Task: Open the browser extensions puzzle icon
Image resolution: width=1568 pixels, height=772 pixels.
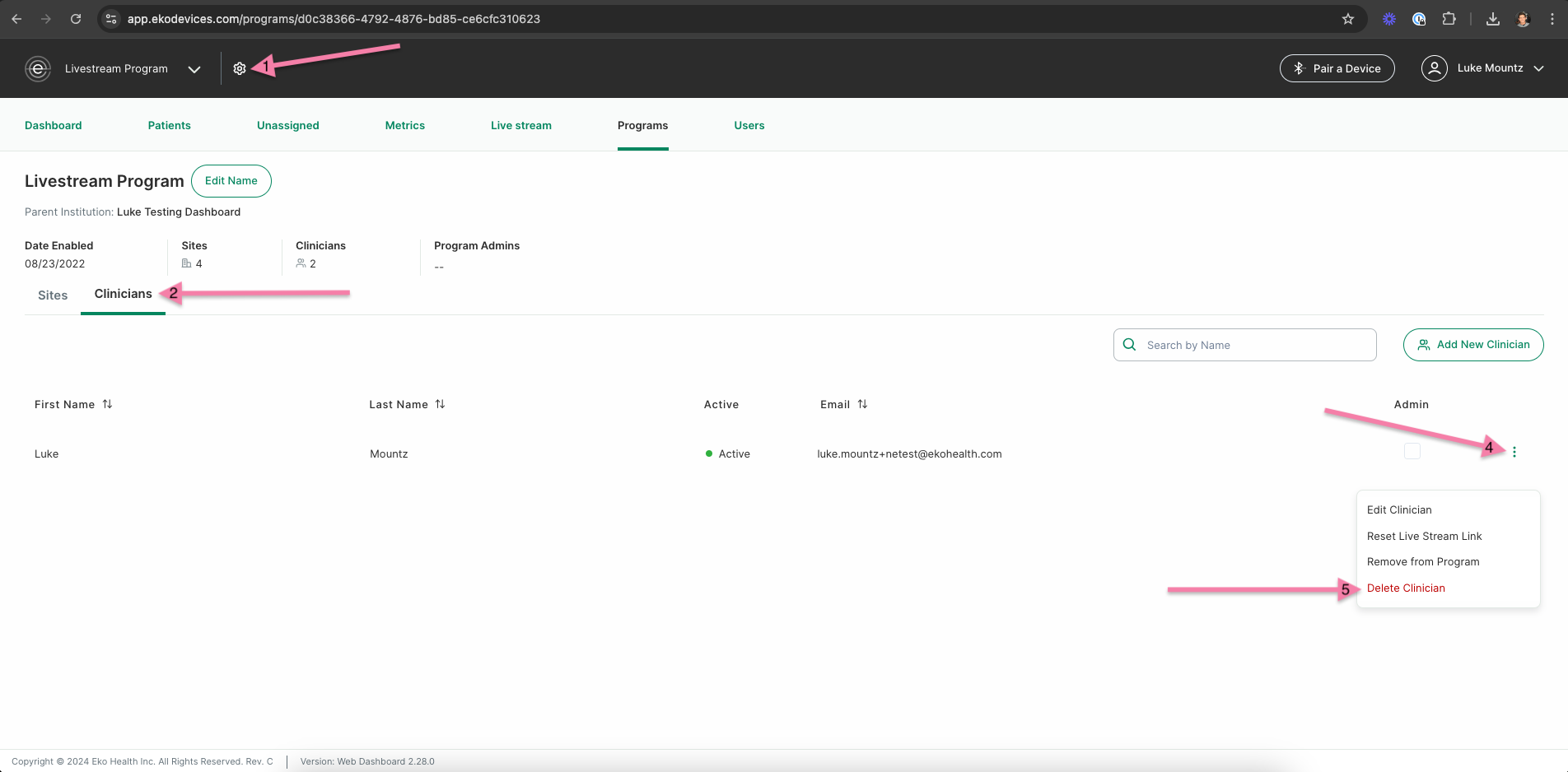Action: click(x=1449, y=19)
